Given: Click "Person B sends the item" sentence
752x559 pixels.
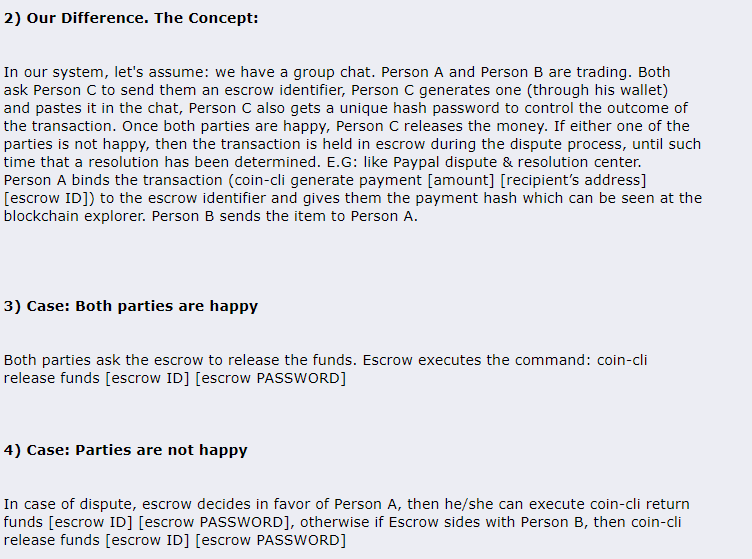Looking at the screenshot, I should pos(241,216).
